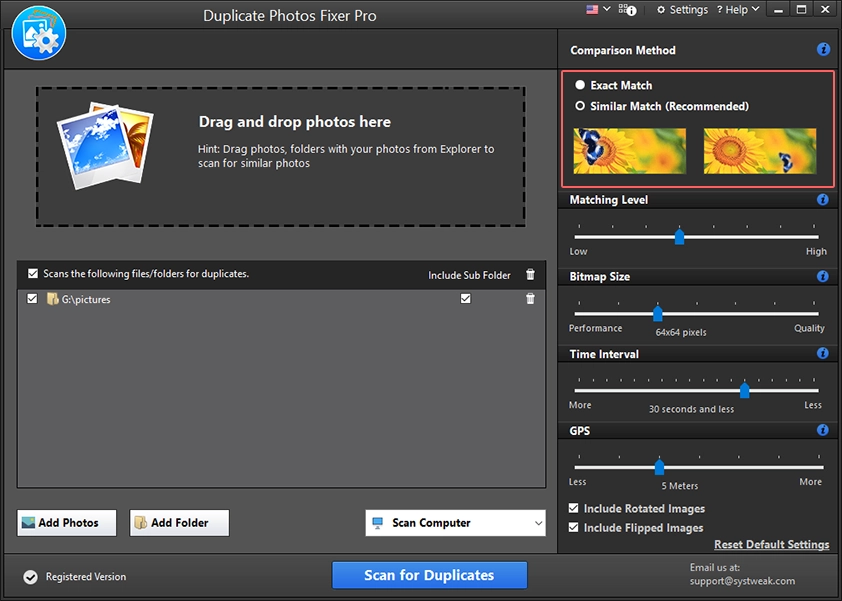Toggle Include Sub Folder for G:\pictures

[466, 299]
